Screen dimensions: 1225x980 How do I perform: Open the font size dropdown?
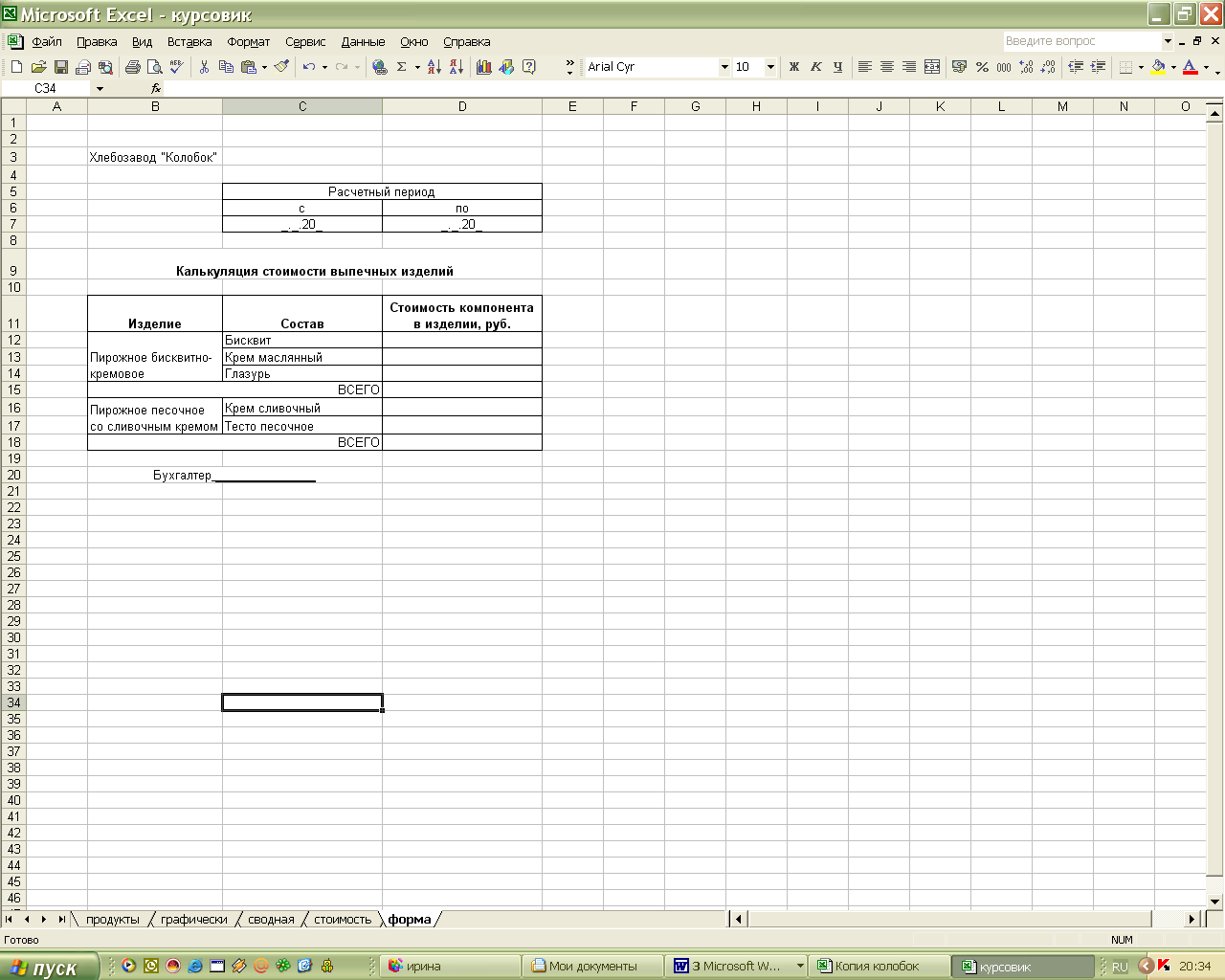(770, 67)
